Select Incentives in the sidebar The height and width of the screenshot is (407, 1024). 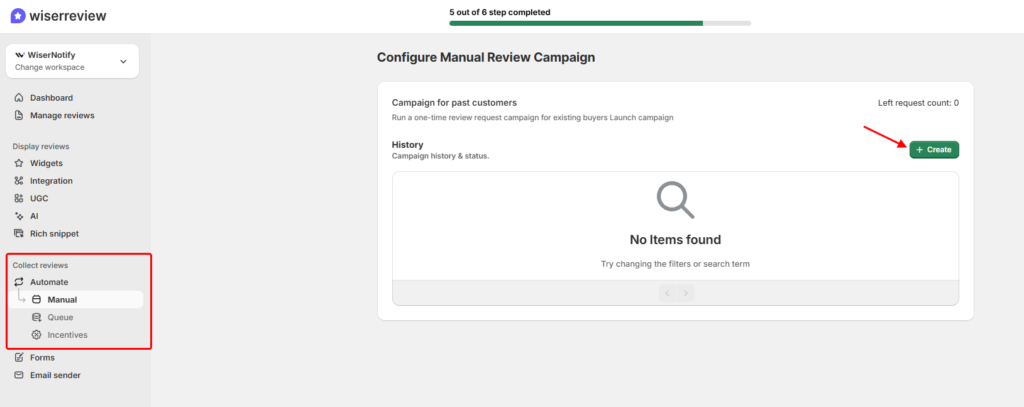(67, 334)
